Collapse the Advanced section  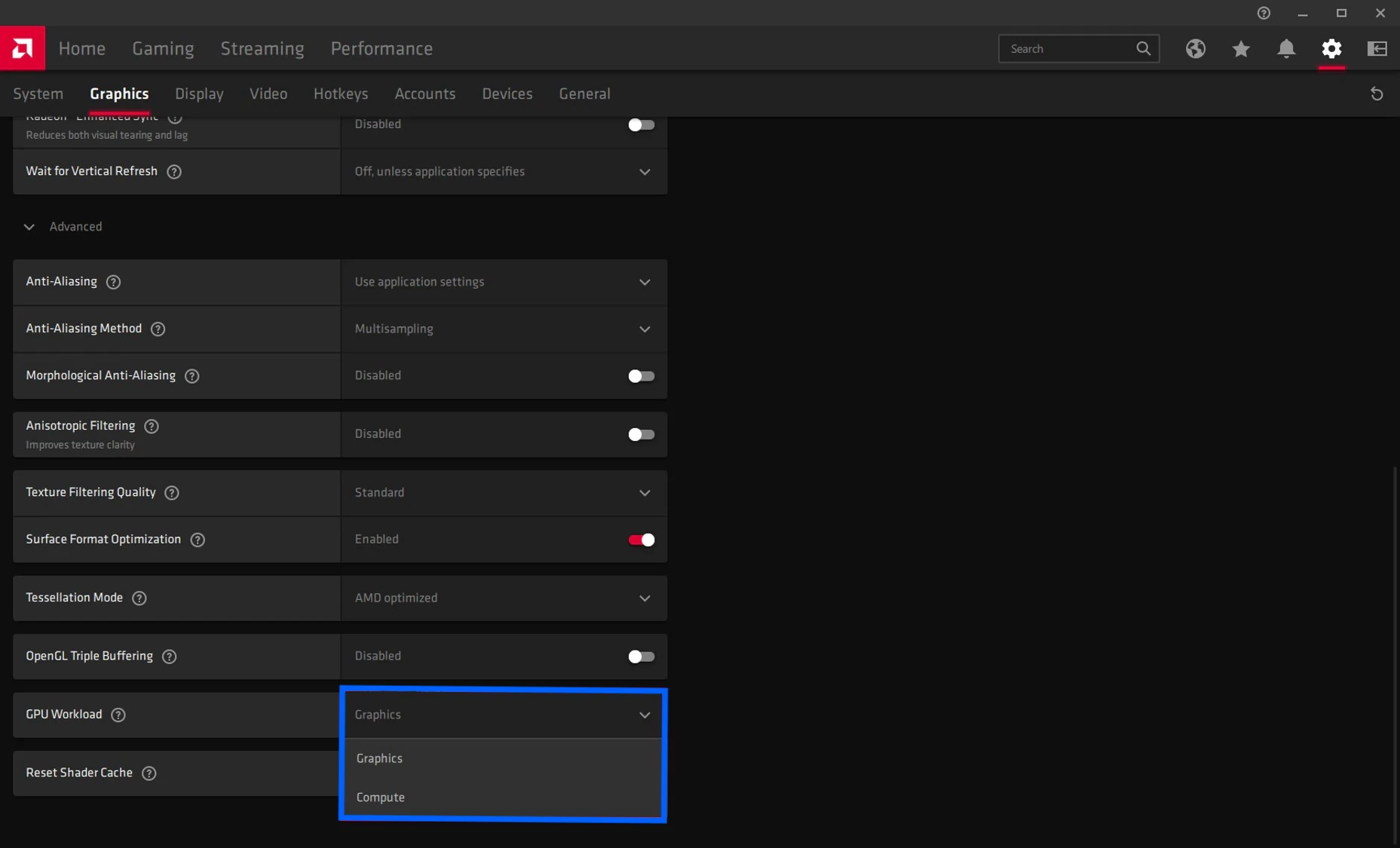(x=29, y=227)
